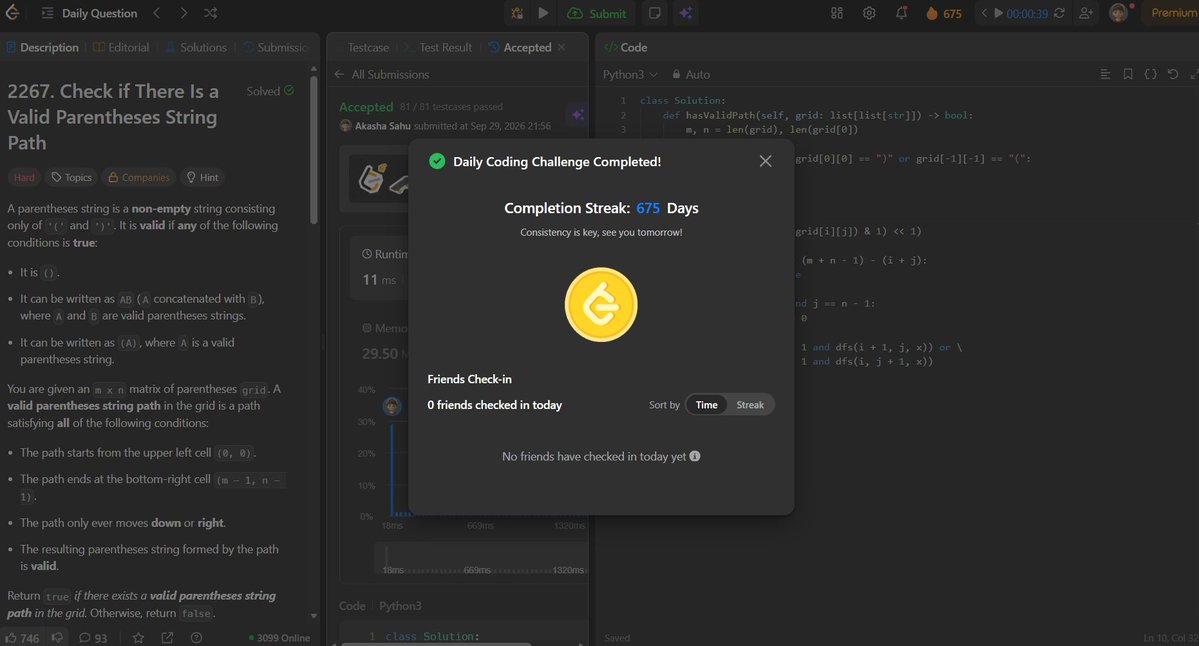
Task: Open the notes icon next to Submit
Action: tap(655, 13)
